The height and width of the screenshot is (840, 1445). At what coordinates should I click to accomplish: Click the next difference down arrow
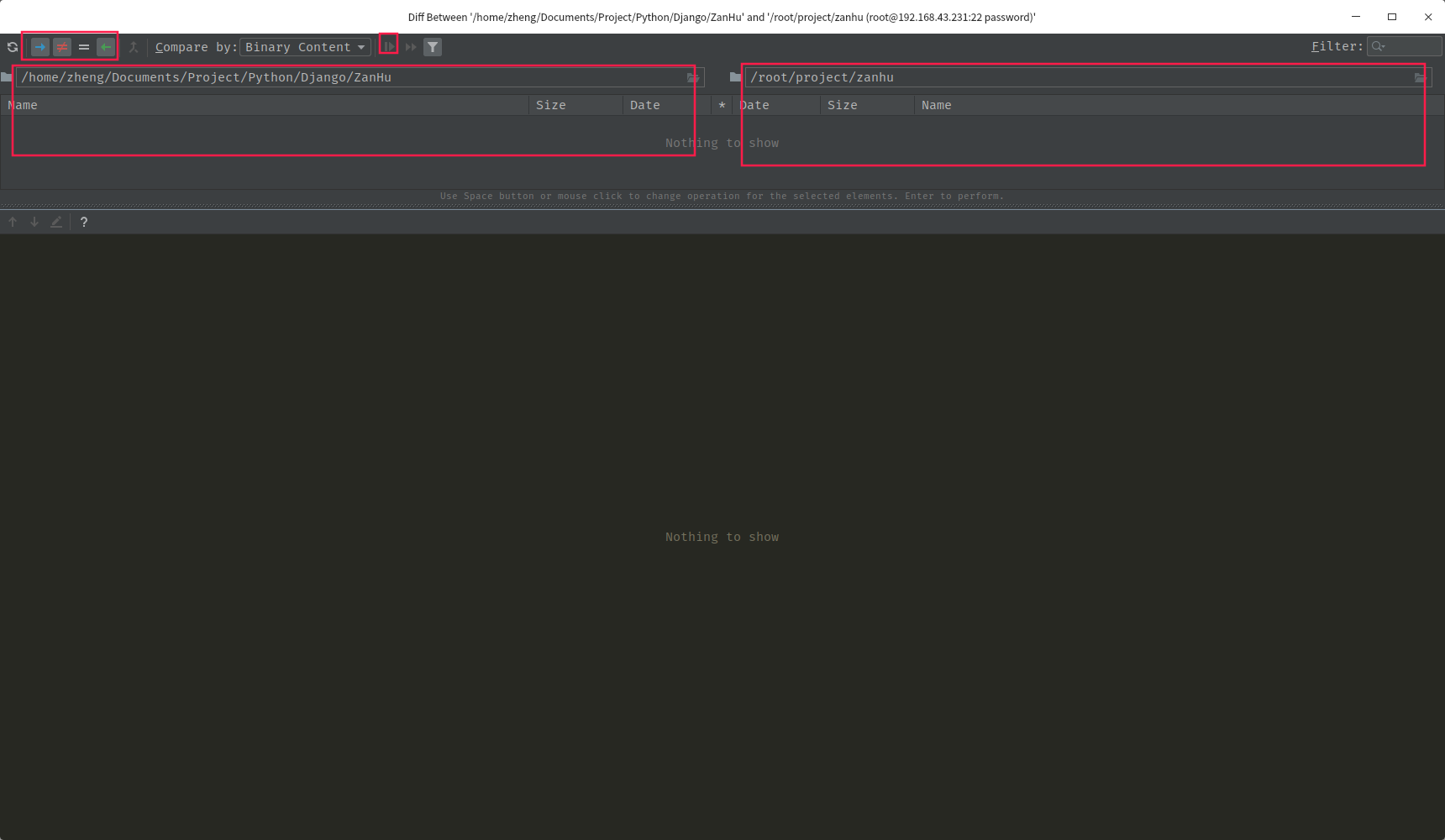(34, 222)
